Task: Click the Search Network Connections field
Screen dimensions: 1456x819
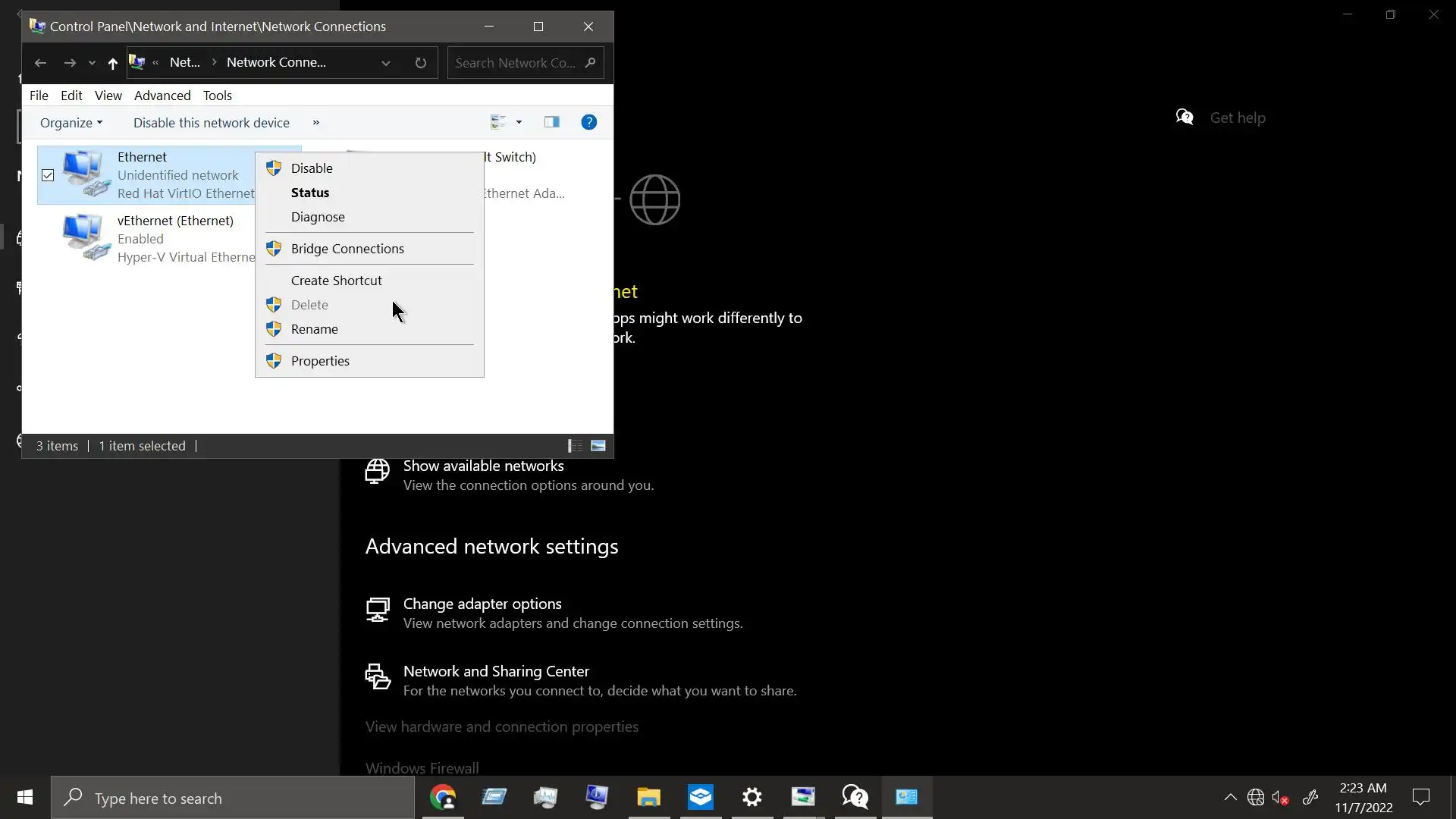Action: (x=516, y=63)
